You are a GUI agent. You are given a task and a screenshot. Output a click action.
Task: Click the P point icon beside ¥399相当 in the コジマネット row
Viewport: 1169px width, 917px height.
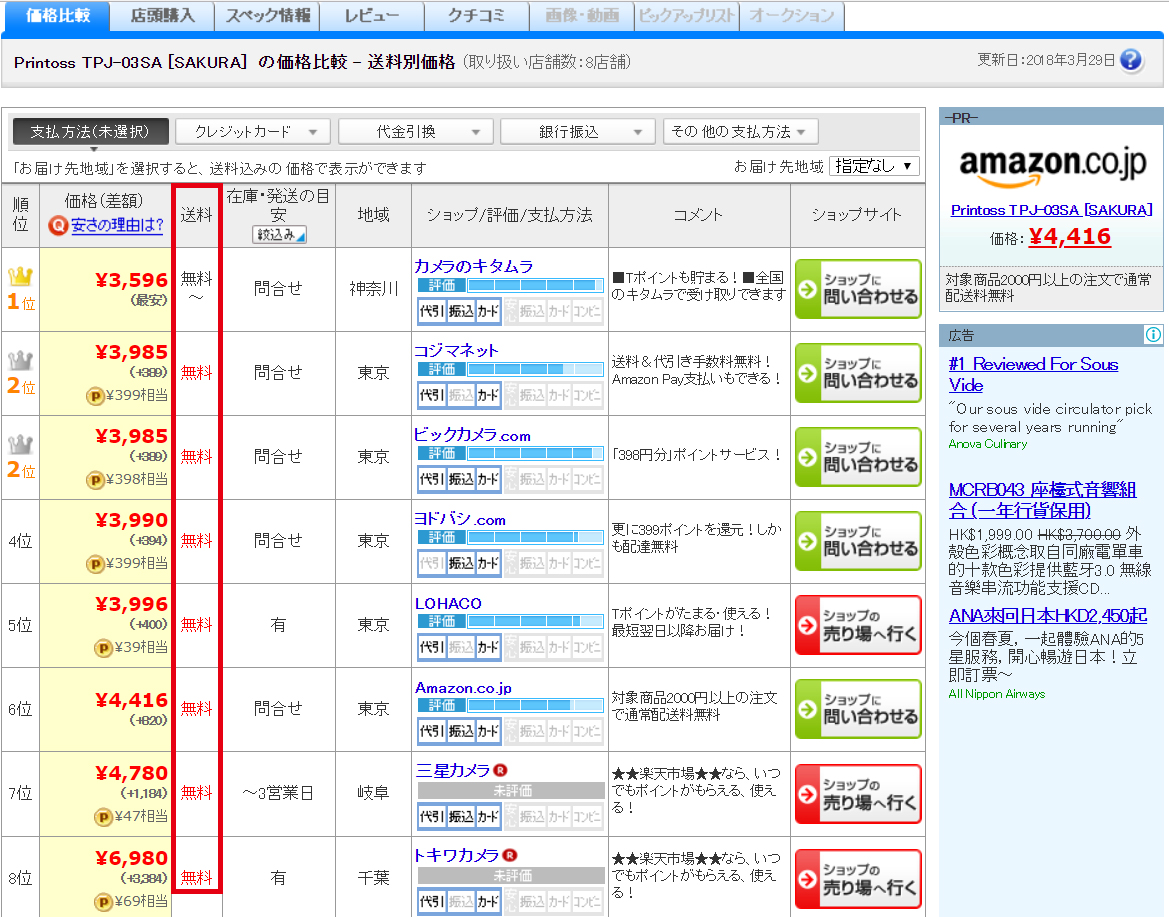click(x=95, y=396)
